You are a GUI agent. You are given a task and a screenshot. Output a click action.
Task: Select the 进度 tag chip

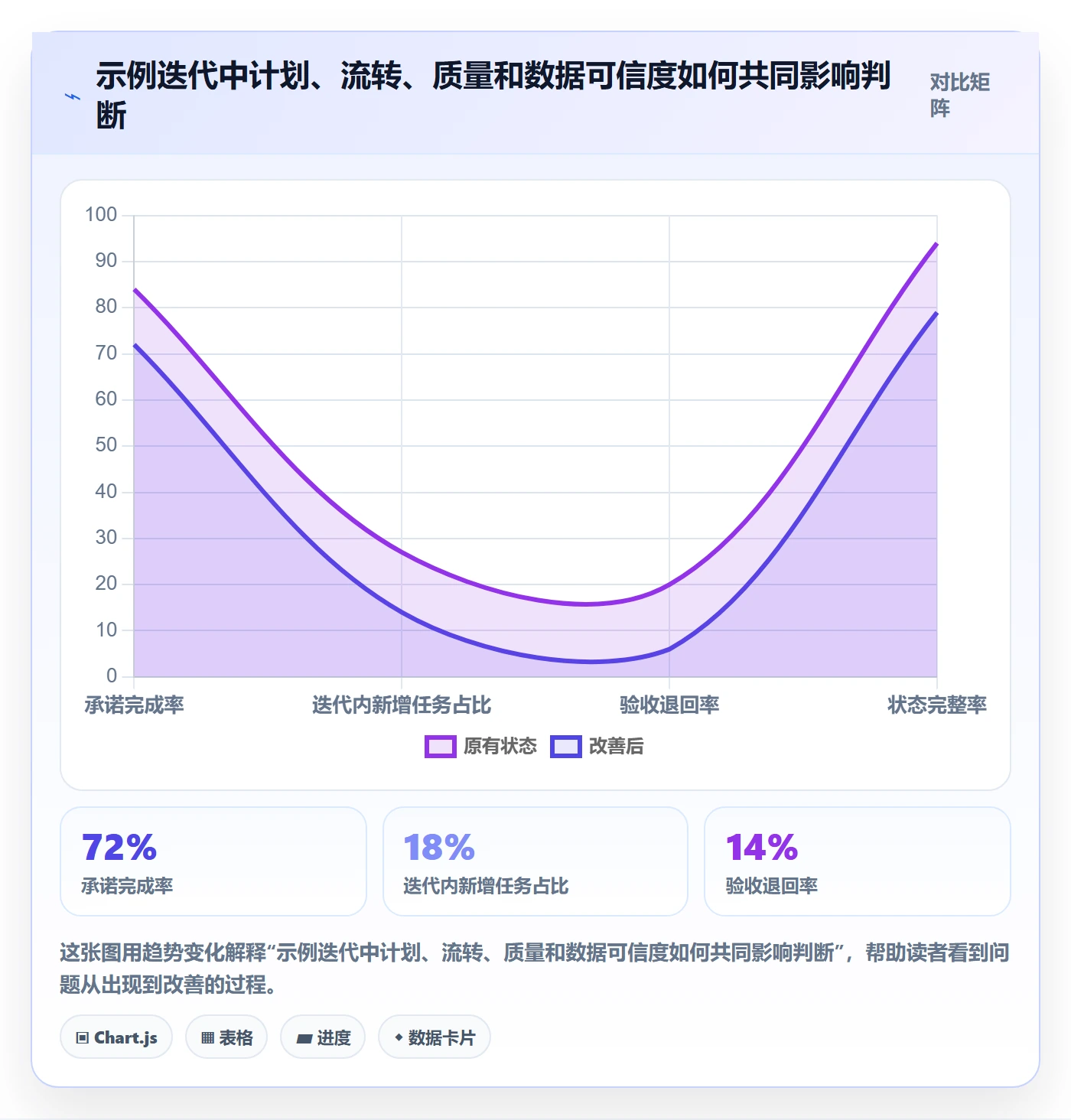tap(323, 1037)
